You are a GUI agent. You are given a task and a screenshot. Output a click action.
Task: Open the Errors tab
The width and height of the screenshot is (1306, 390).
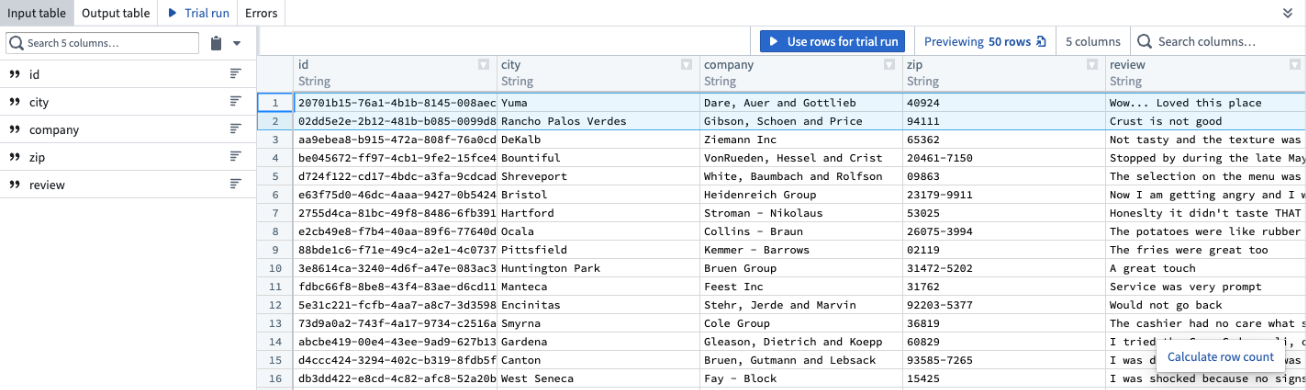pyautogui.click(x=261, y=13)
